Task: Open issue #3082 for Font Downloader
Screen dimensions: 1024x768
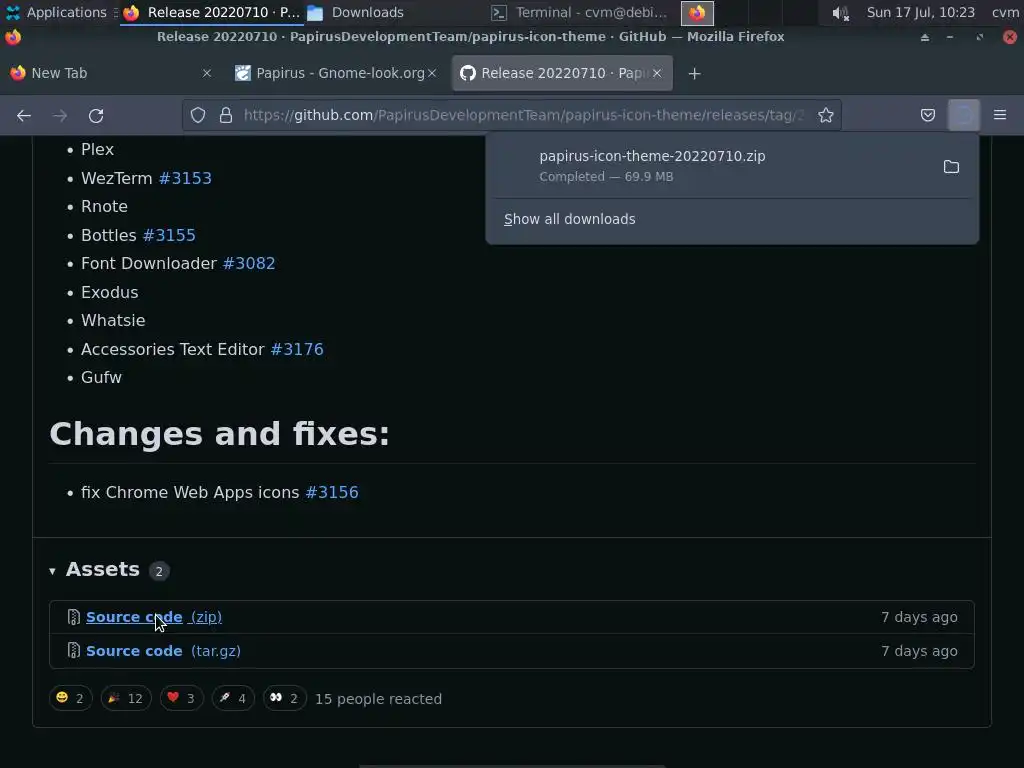Action: pyautogui.click(x=249, y=263)
